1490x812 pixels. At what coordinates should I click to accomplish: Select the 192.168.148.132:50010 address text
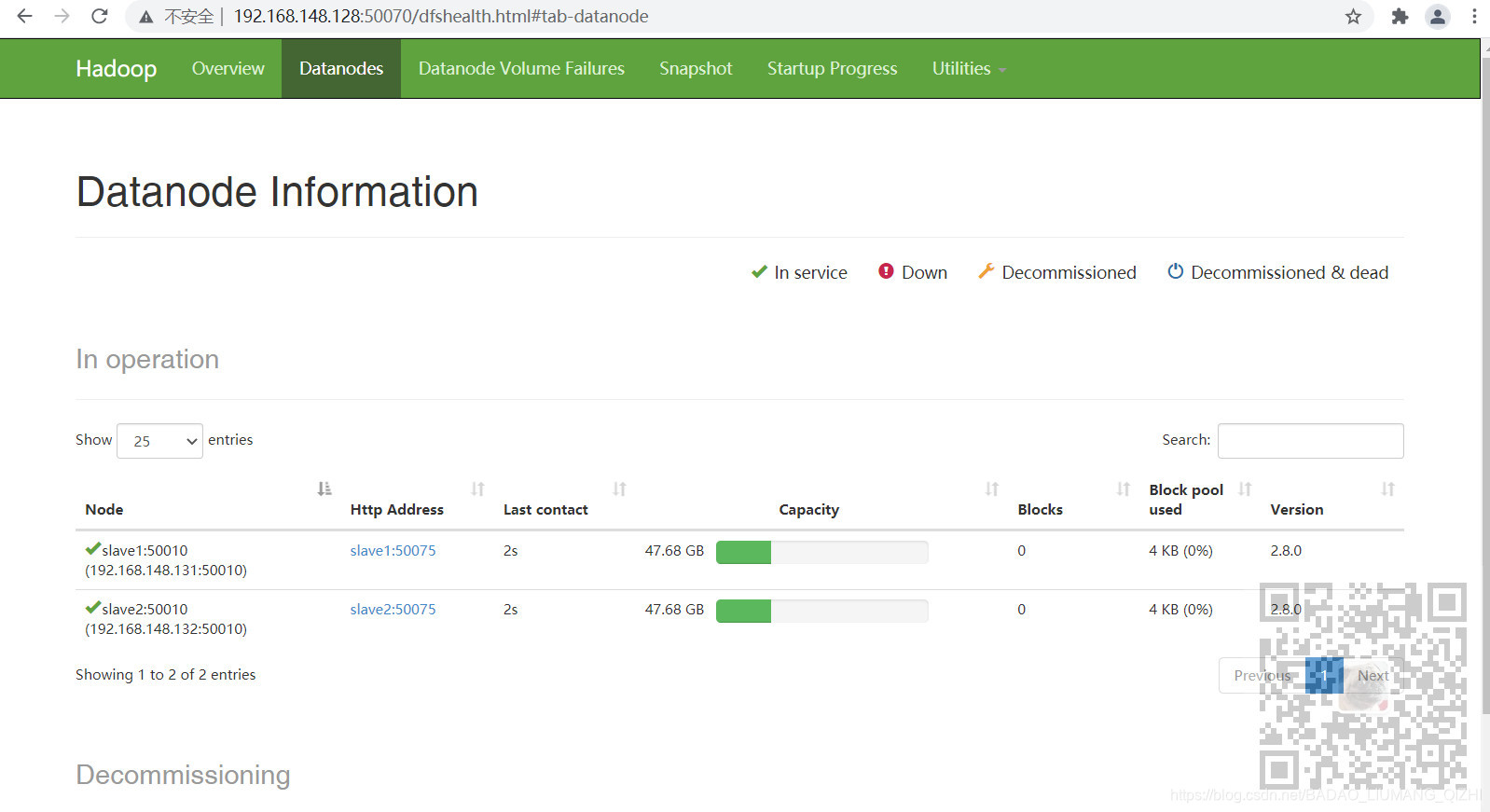[x=166, y=628]
